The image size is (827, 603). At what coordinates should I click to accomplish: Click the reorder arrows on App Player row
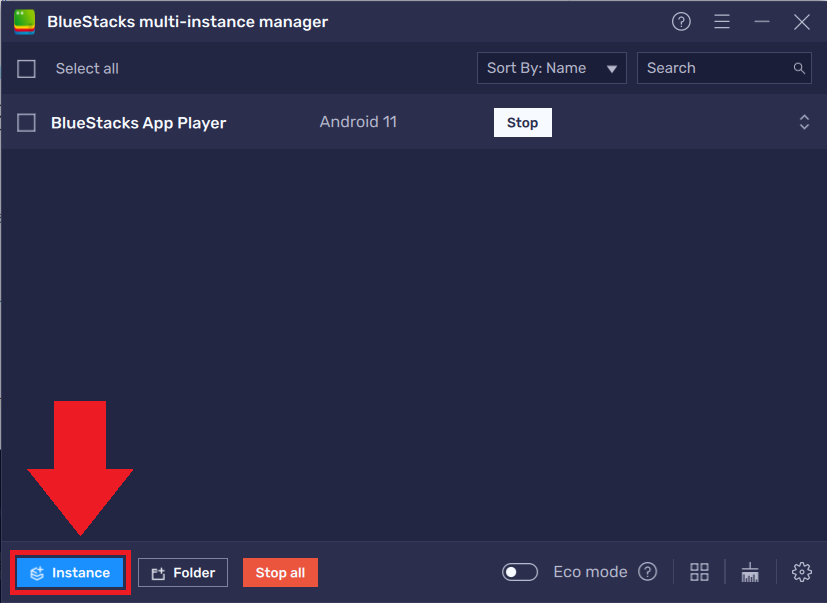[804, 122]
